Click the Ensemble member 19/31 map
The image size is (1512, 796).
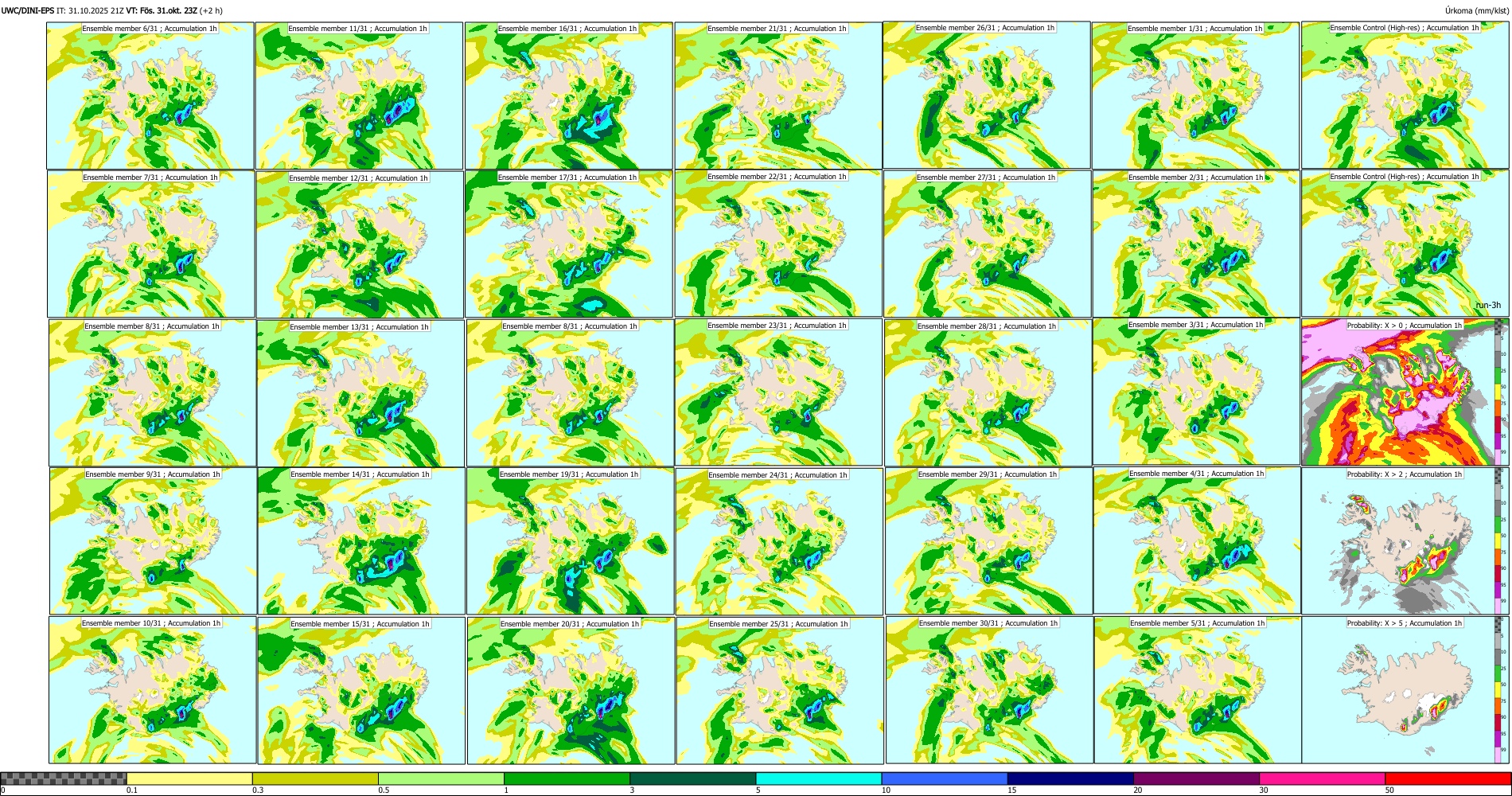(571, 540)
